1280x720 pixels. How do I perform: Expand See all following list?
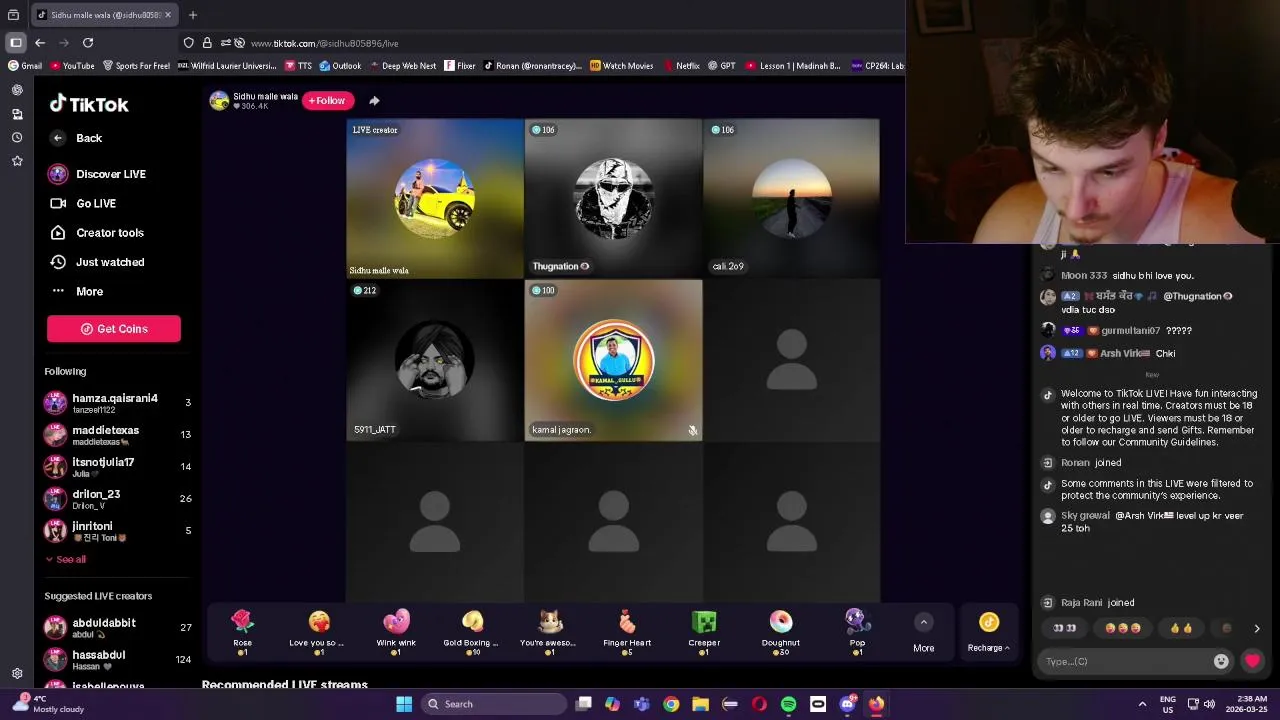click(66, 559)
